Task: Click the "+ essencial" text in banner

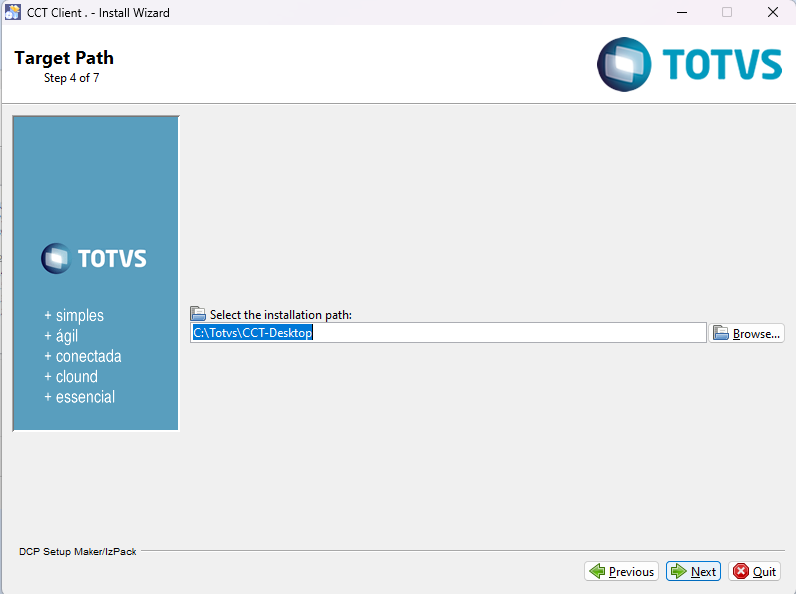Action: point(80,397)
